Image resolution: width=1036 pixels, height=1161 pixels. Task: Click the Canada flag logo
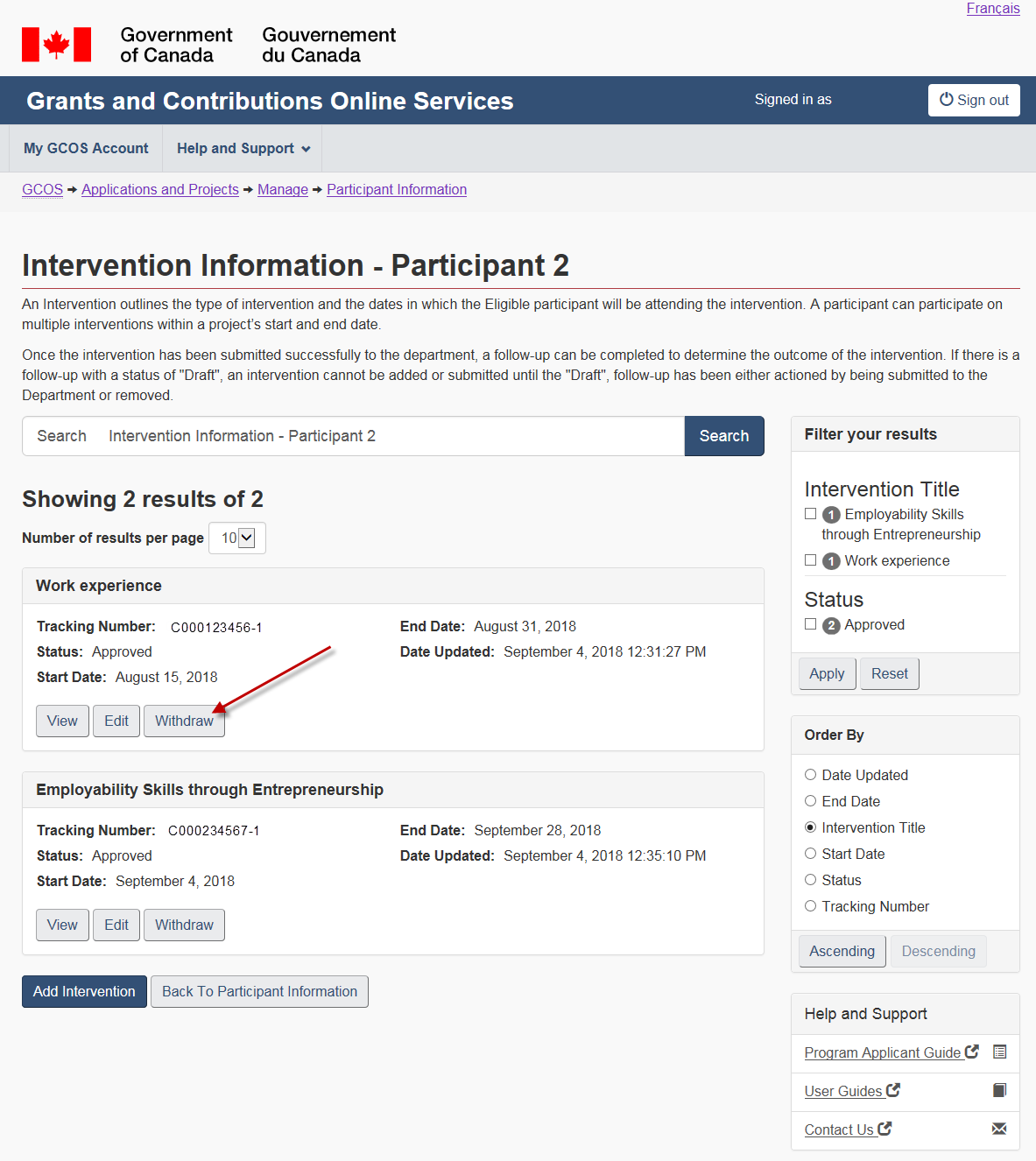(57, 45)
